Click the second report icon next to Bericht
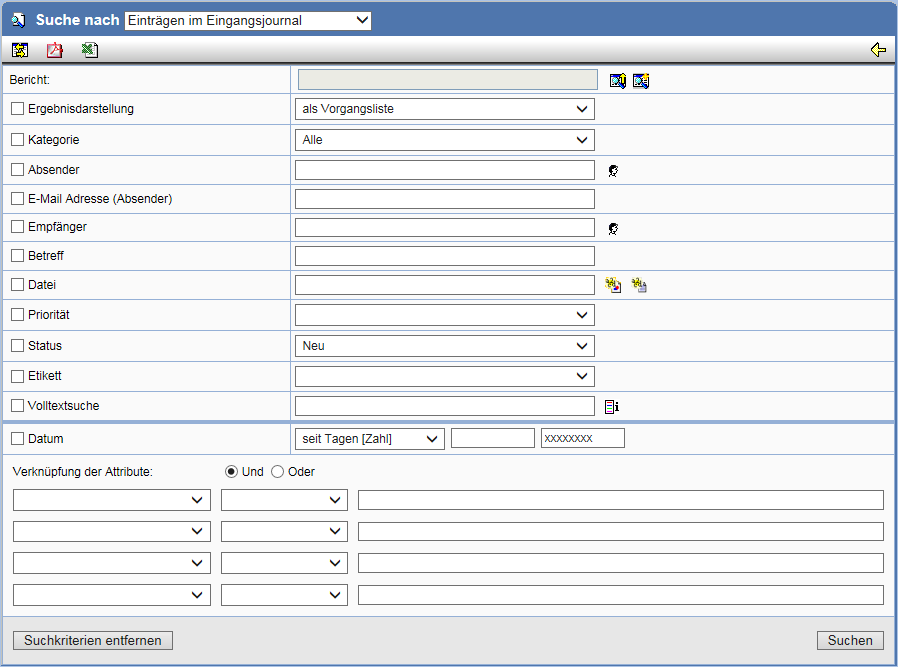Viewport: 898px width, 667px height. (641, 81)
